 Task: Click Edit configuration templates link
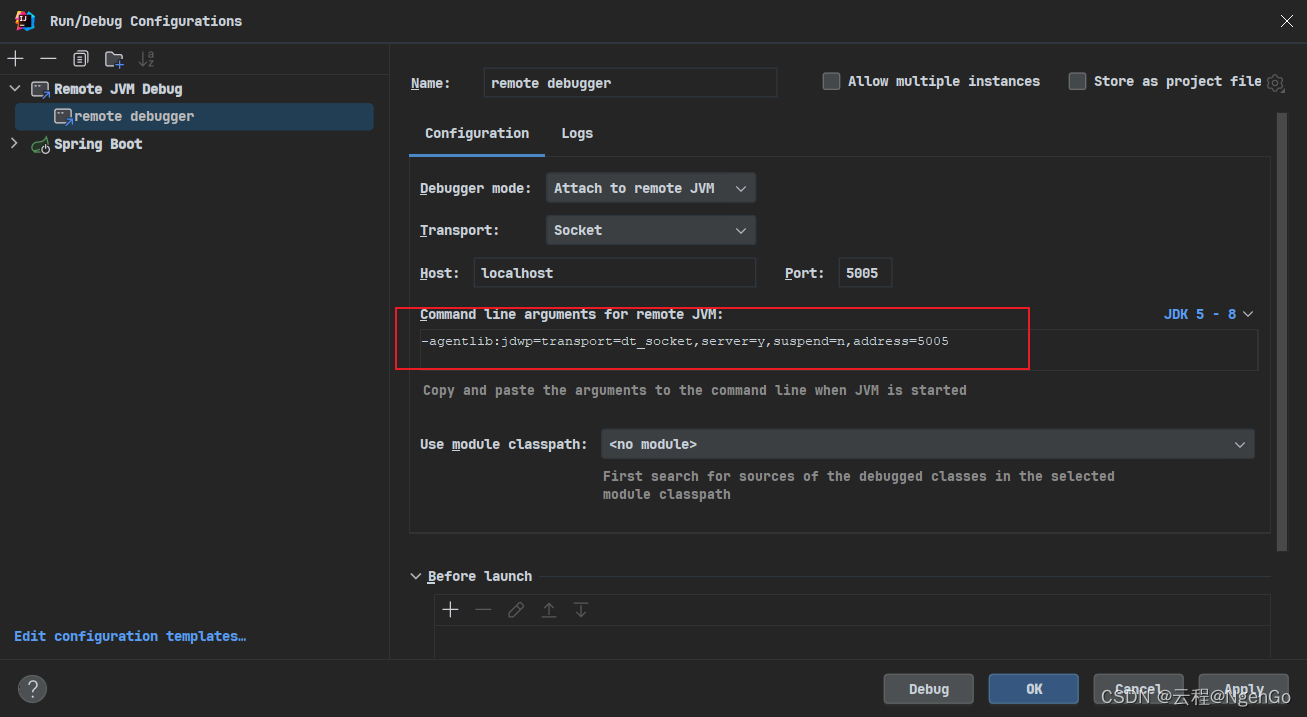point(129,636)
